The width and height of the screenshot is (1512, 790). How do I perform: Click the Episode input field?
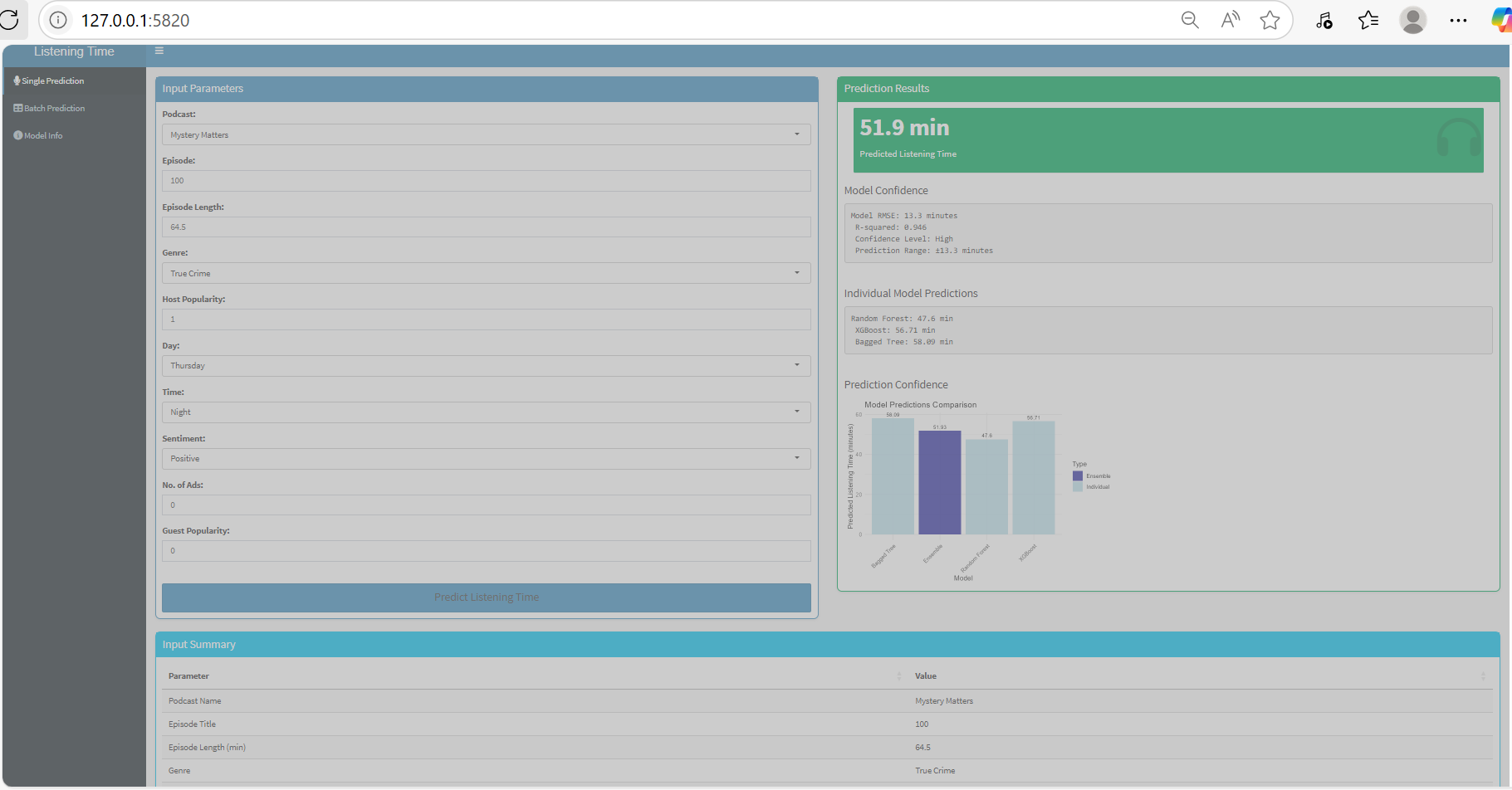point(486,180)
